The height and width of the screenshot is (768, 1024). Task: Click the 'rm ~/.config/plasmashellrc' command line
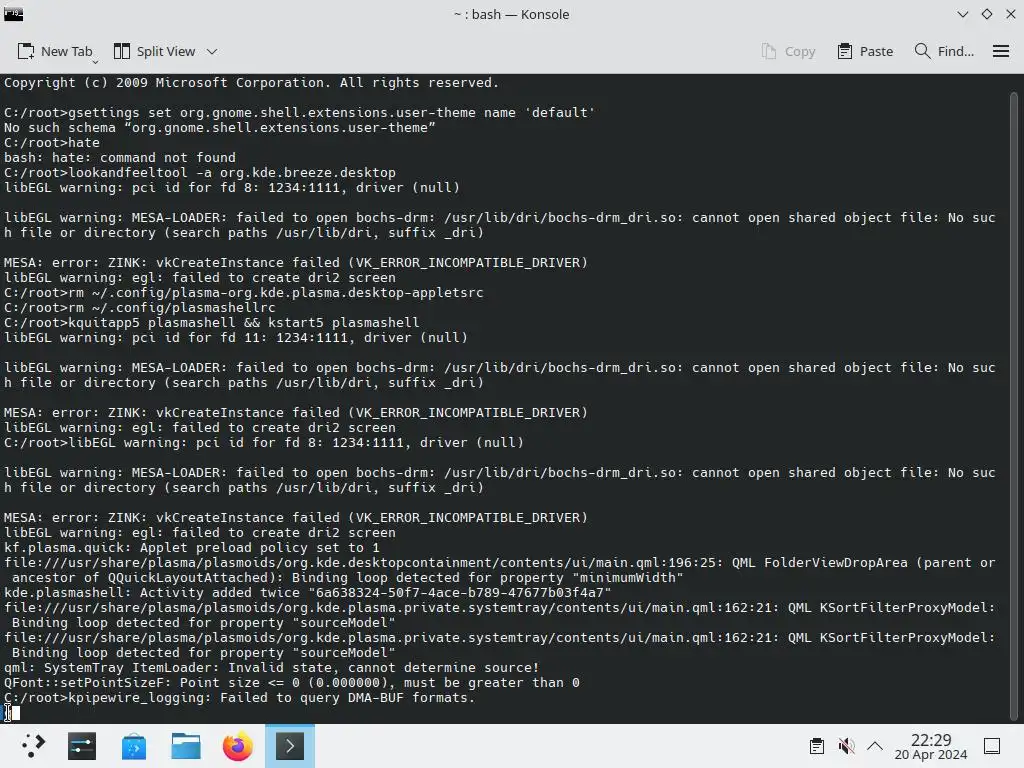coord(140,308)
